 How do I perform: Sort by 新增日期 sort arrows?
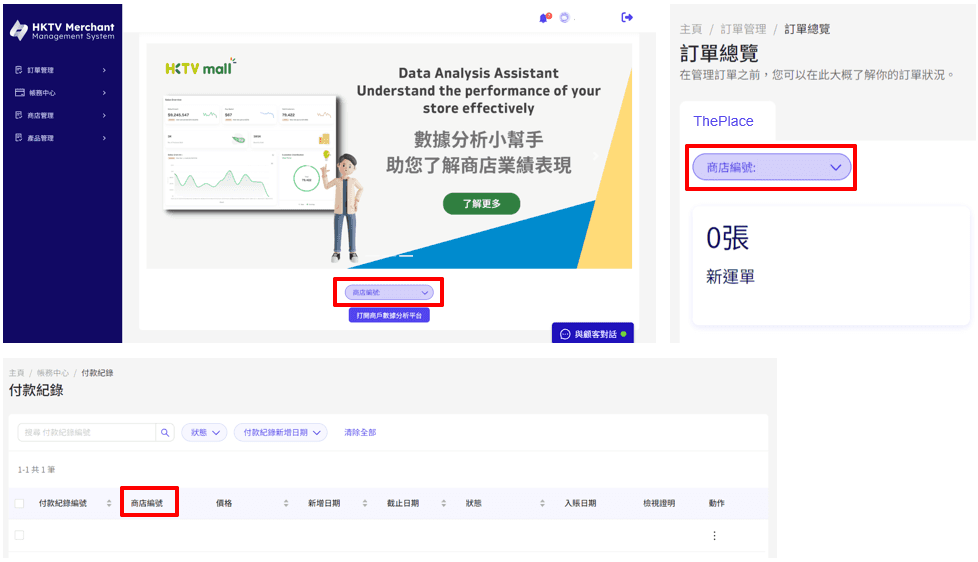[365, 503]
